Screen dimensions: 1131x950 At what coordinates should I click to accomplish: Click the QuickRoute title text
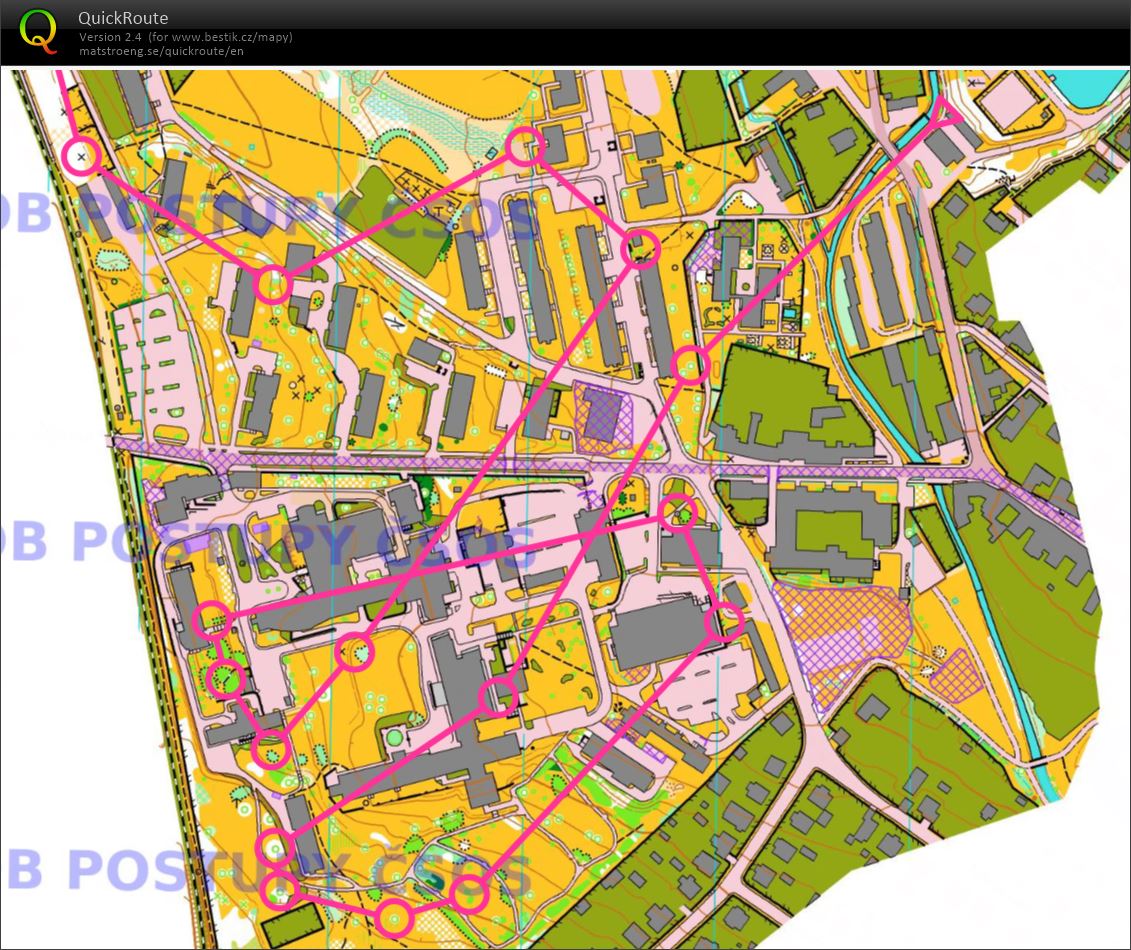123,18
